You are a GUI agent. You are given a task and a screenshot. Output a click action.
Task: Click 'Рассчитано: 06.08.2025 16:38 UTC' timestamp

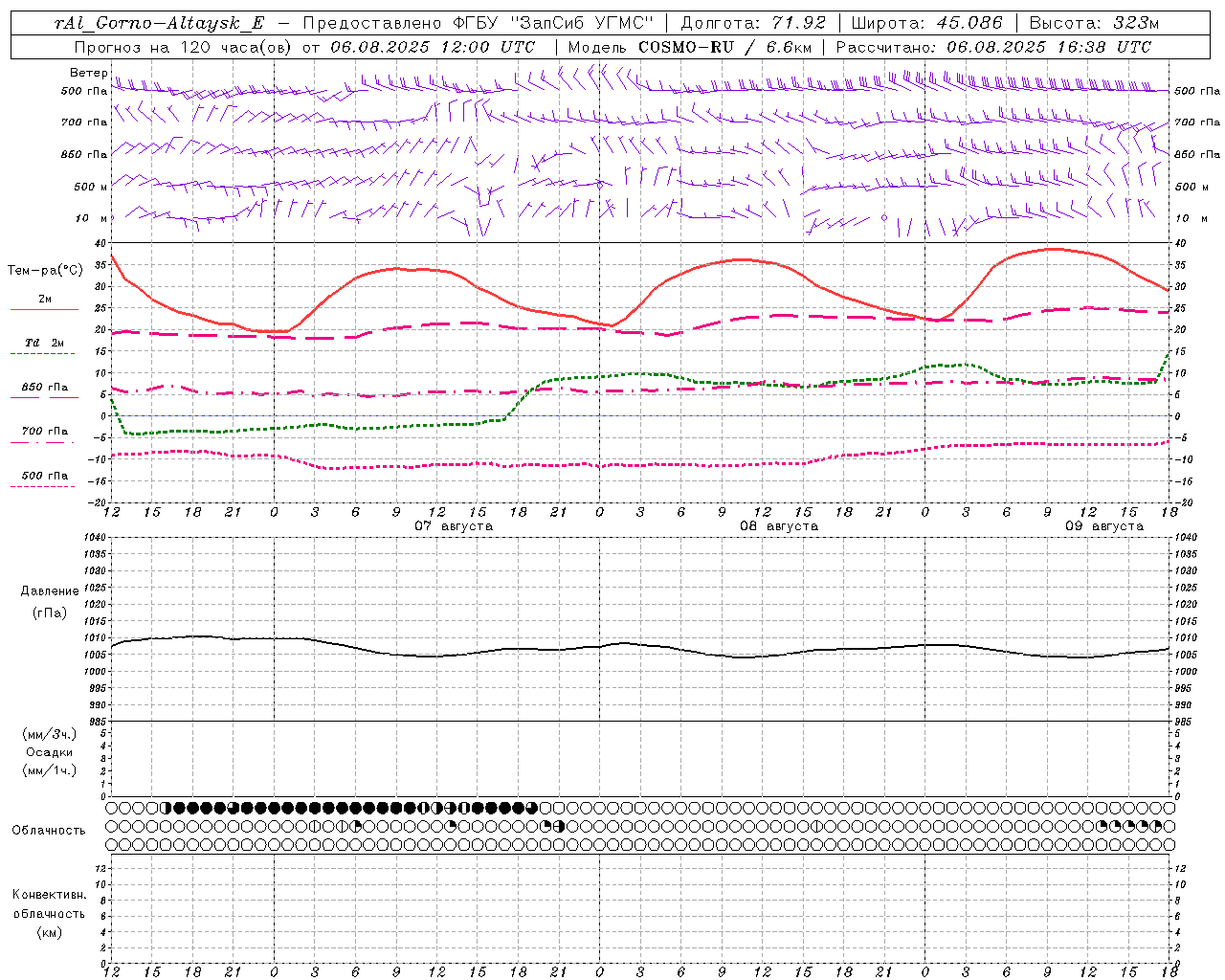pyautogui.click(x=993, y=47)
